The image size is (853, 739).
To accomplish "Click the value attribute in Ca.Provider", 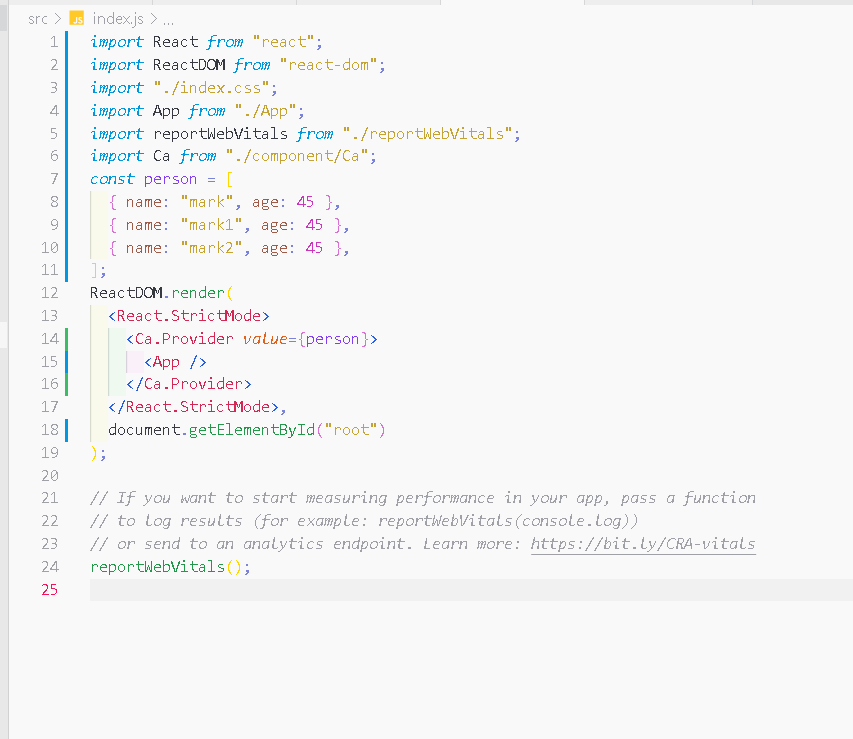I will click(x=265, y=338).
